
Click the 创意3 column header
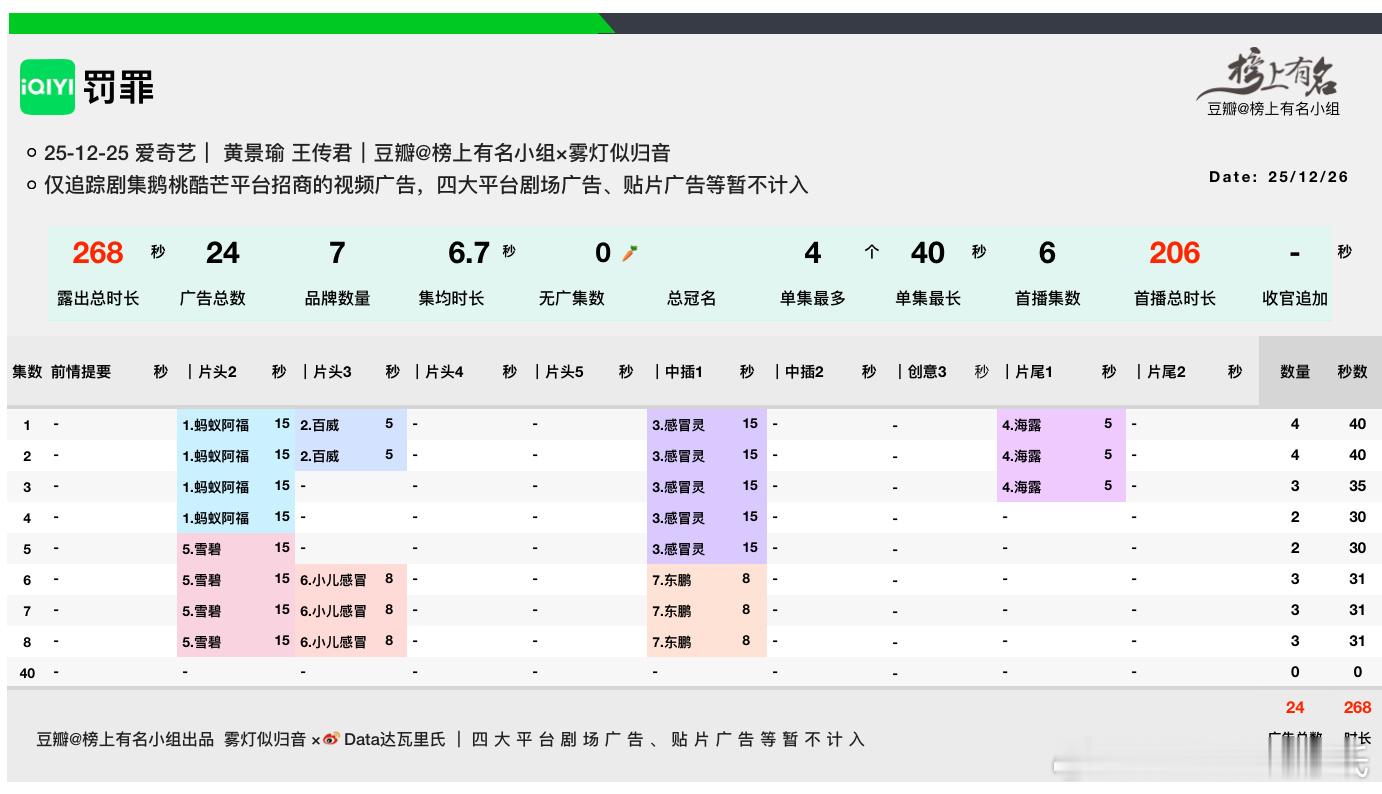(x=927, y=372)
